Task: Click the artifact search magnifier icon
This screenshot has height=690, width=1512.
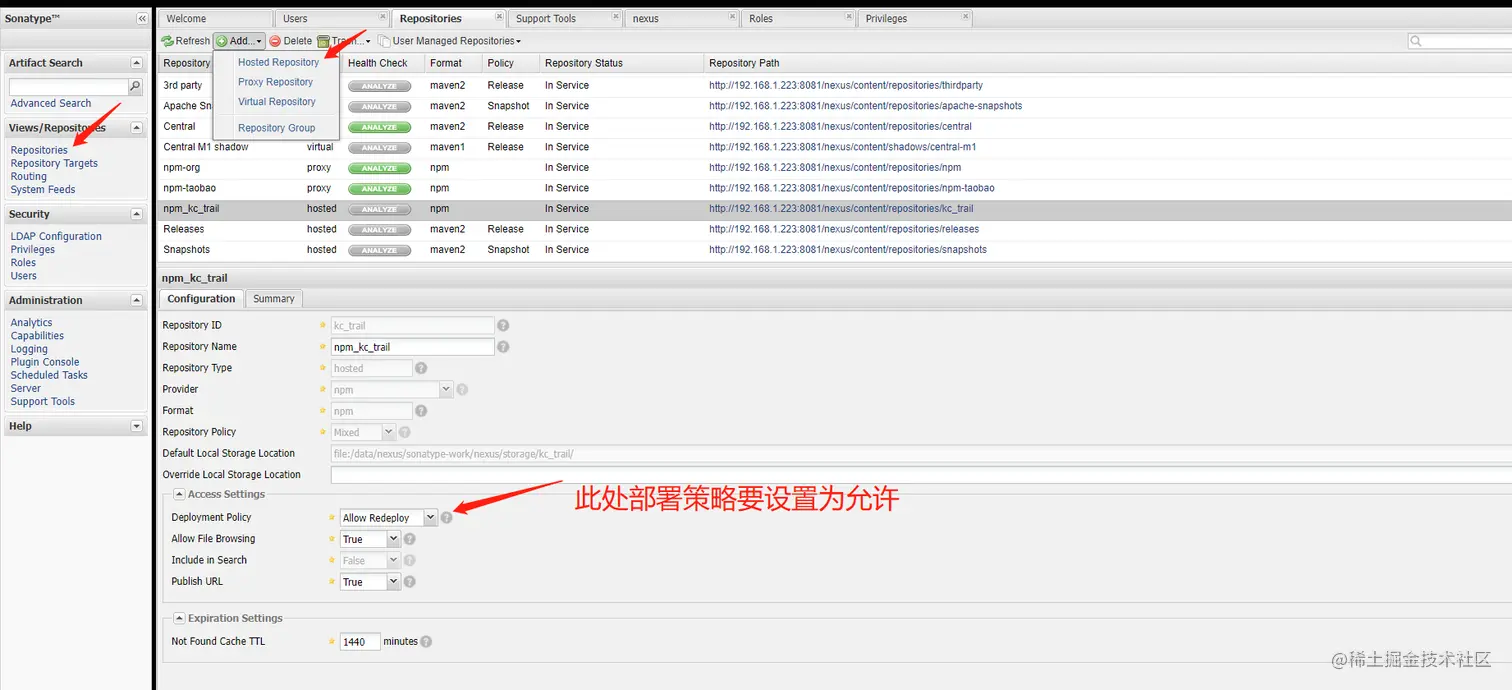Action: pyautogui.click(x=136, y=87)
